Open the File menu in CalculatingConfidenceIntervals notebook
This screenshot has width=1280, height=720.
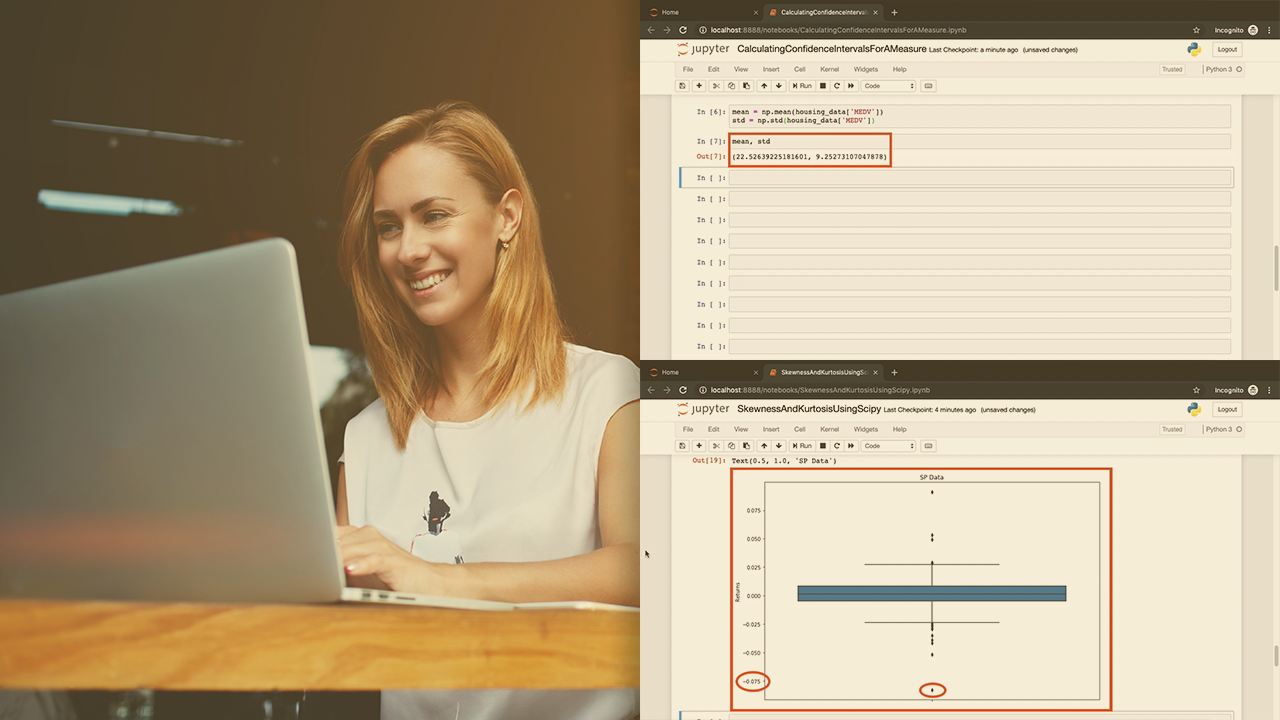688,69
